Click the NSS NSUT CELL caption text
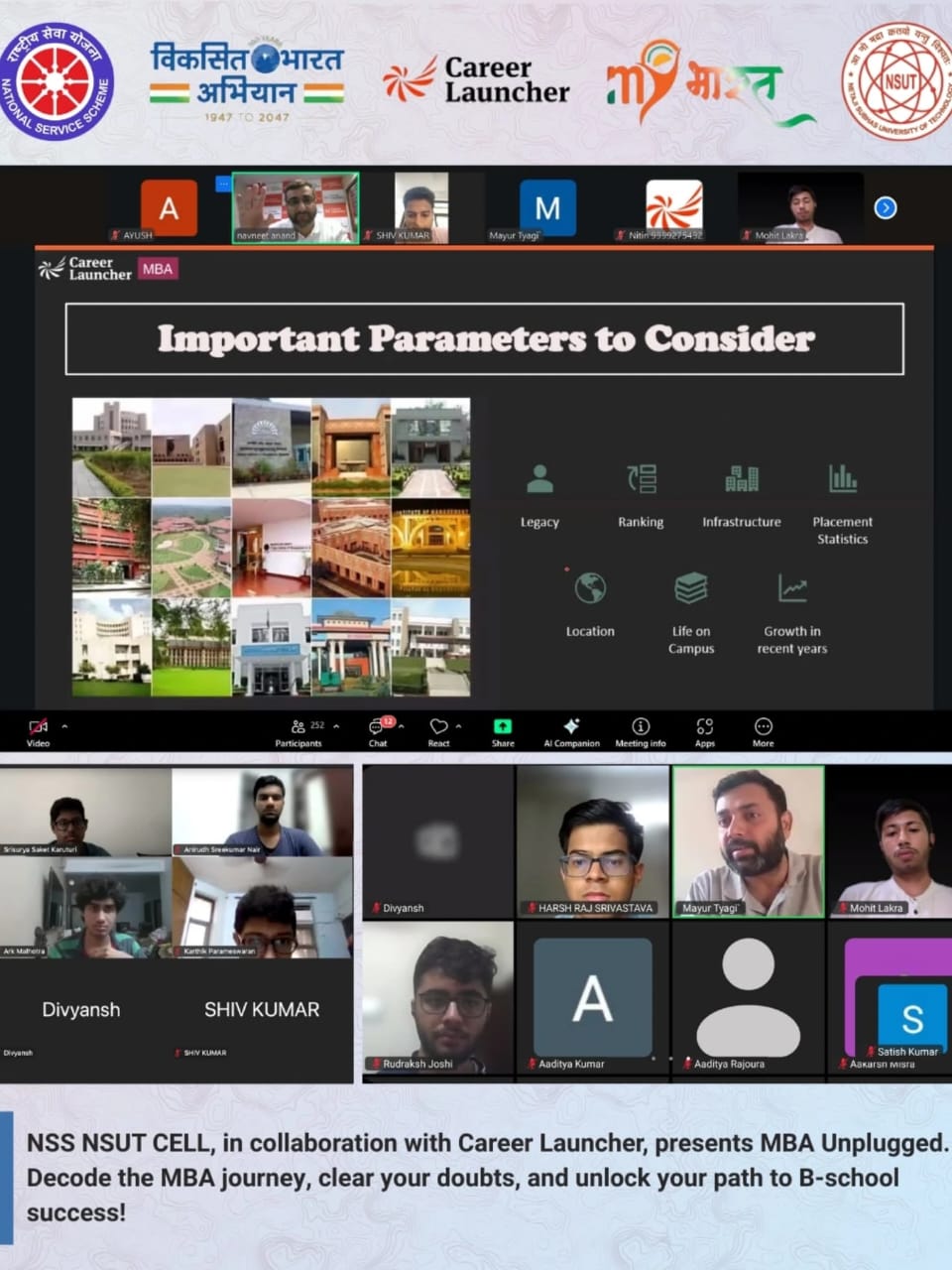The height and width of the screenshot is (1270, 952). pos(486,1178)
